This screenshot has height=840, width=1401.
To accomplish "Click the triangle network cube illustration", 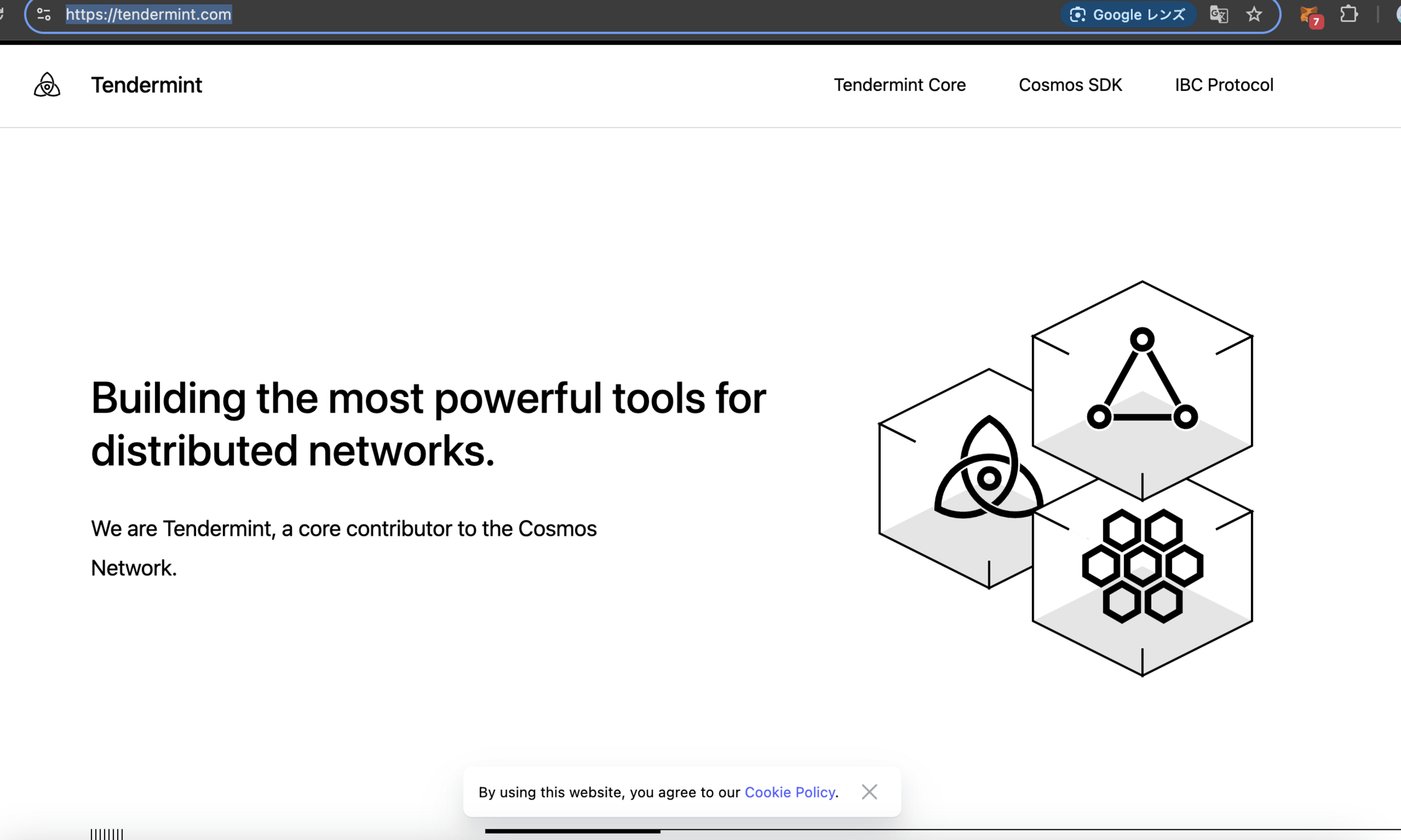I will (x=1142, y=386).
